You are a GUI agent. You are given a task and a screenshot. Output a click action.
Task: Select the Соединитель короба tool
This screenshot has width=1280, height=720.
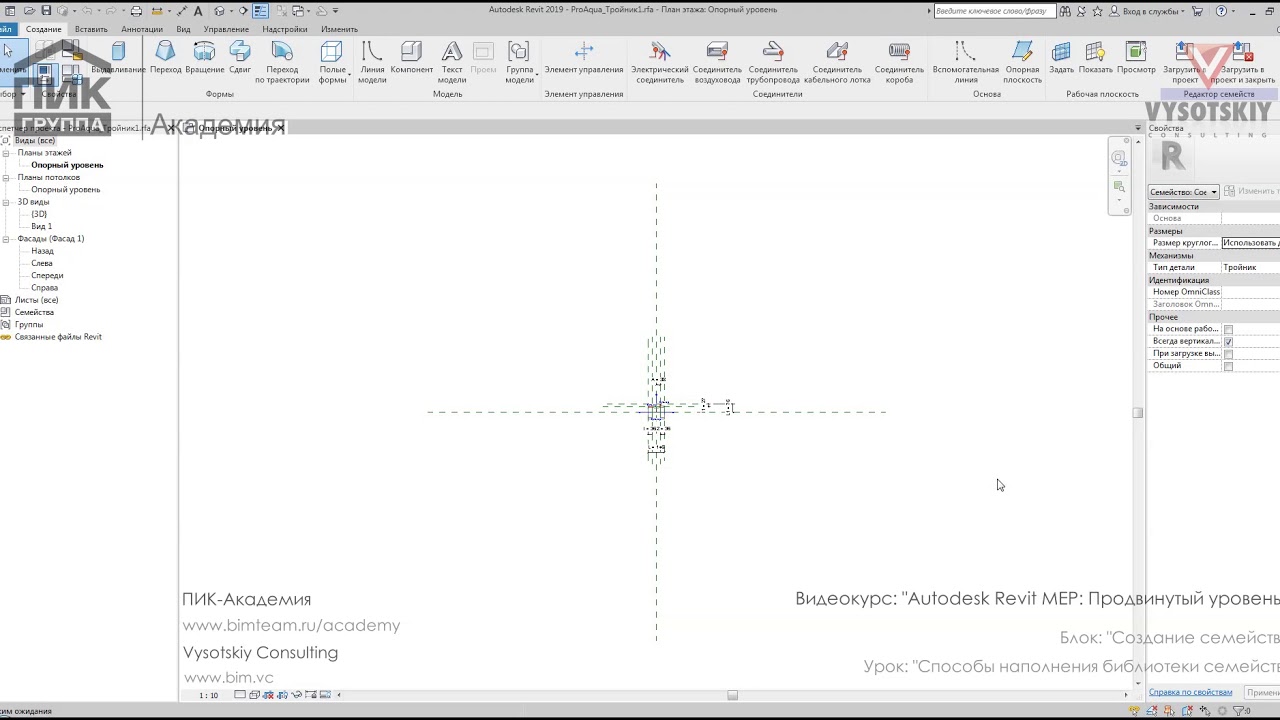[899, 62]
